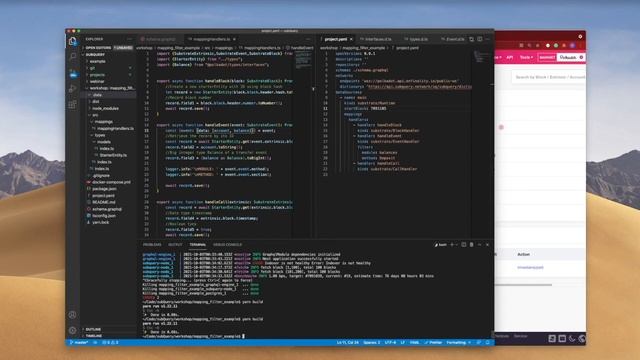Close the project.yaml editor tab
Viewport: 640px width, 360px height.
[351, 39]
